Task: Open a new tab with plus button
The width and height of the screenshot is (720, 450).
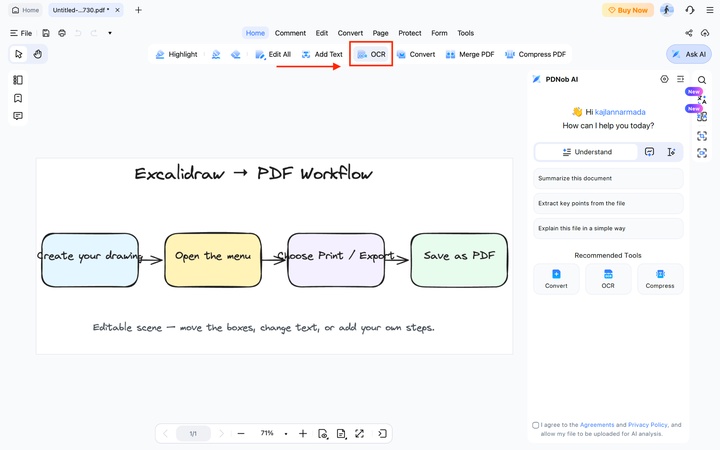Action: coord(138,10)
